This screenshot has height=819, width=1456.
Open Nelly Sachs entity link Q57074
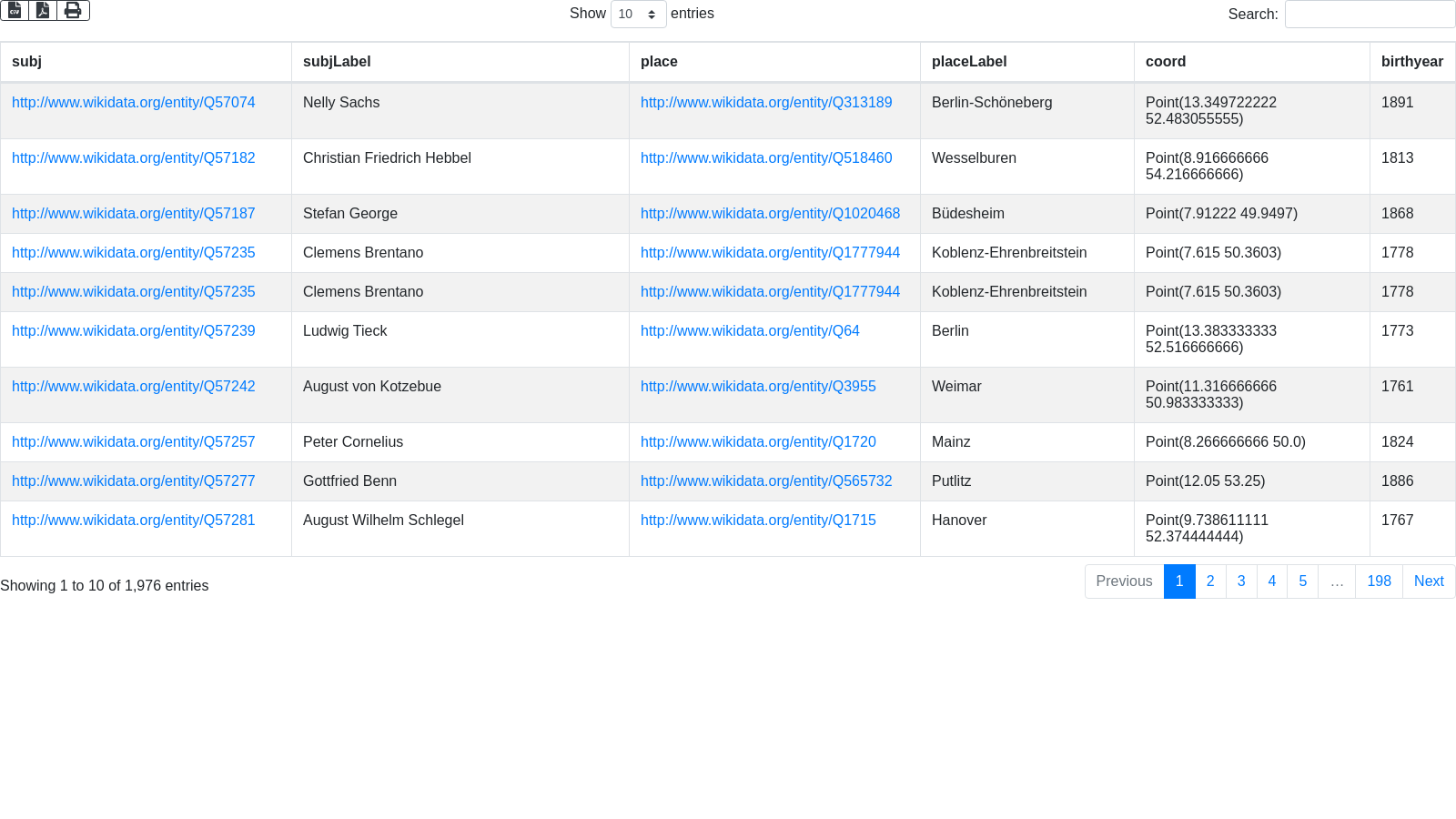134,103
